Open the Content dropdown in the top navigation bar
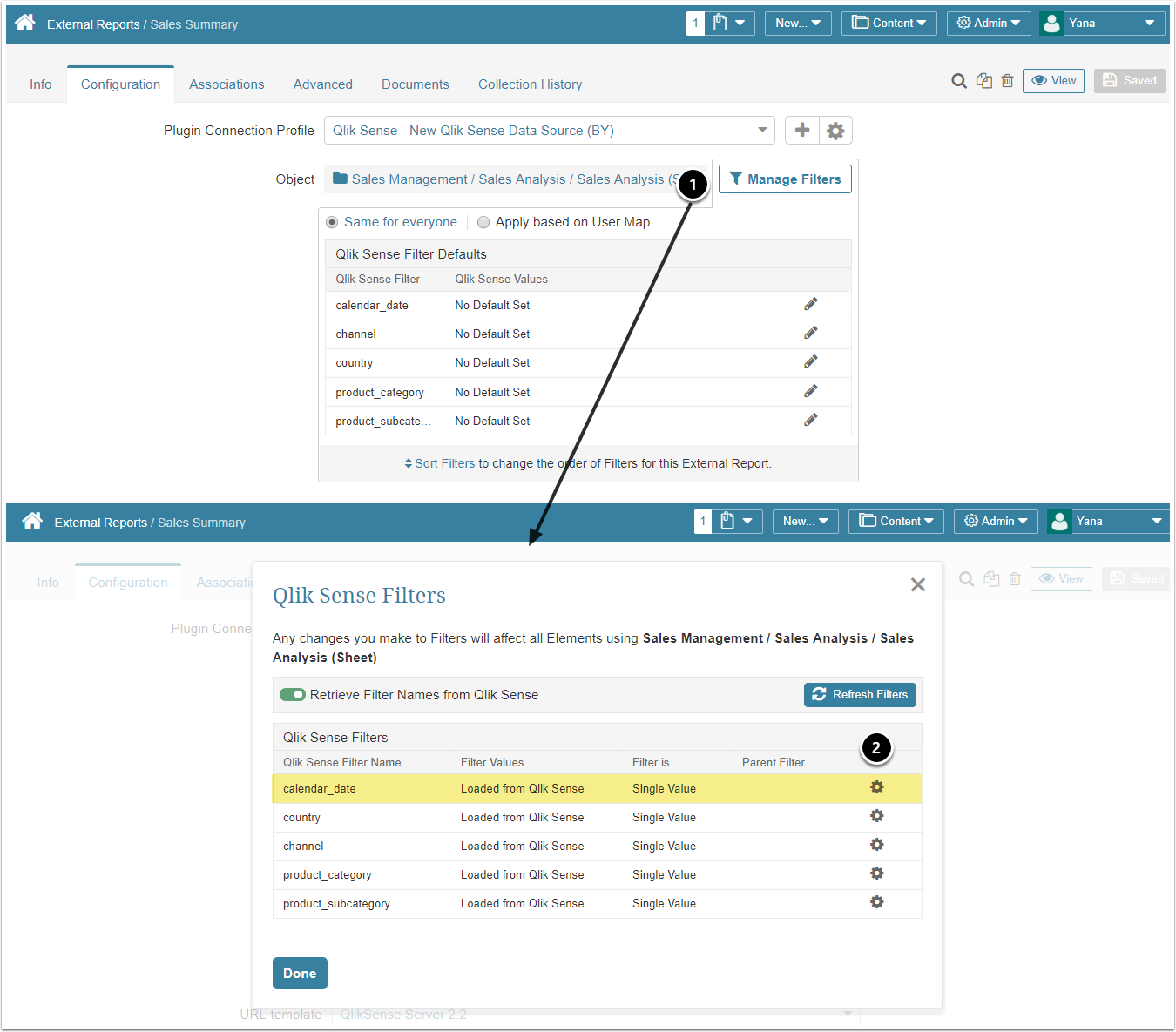The width and height of the screenshot is (1176, 1032). pos(889,24)
